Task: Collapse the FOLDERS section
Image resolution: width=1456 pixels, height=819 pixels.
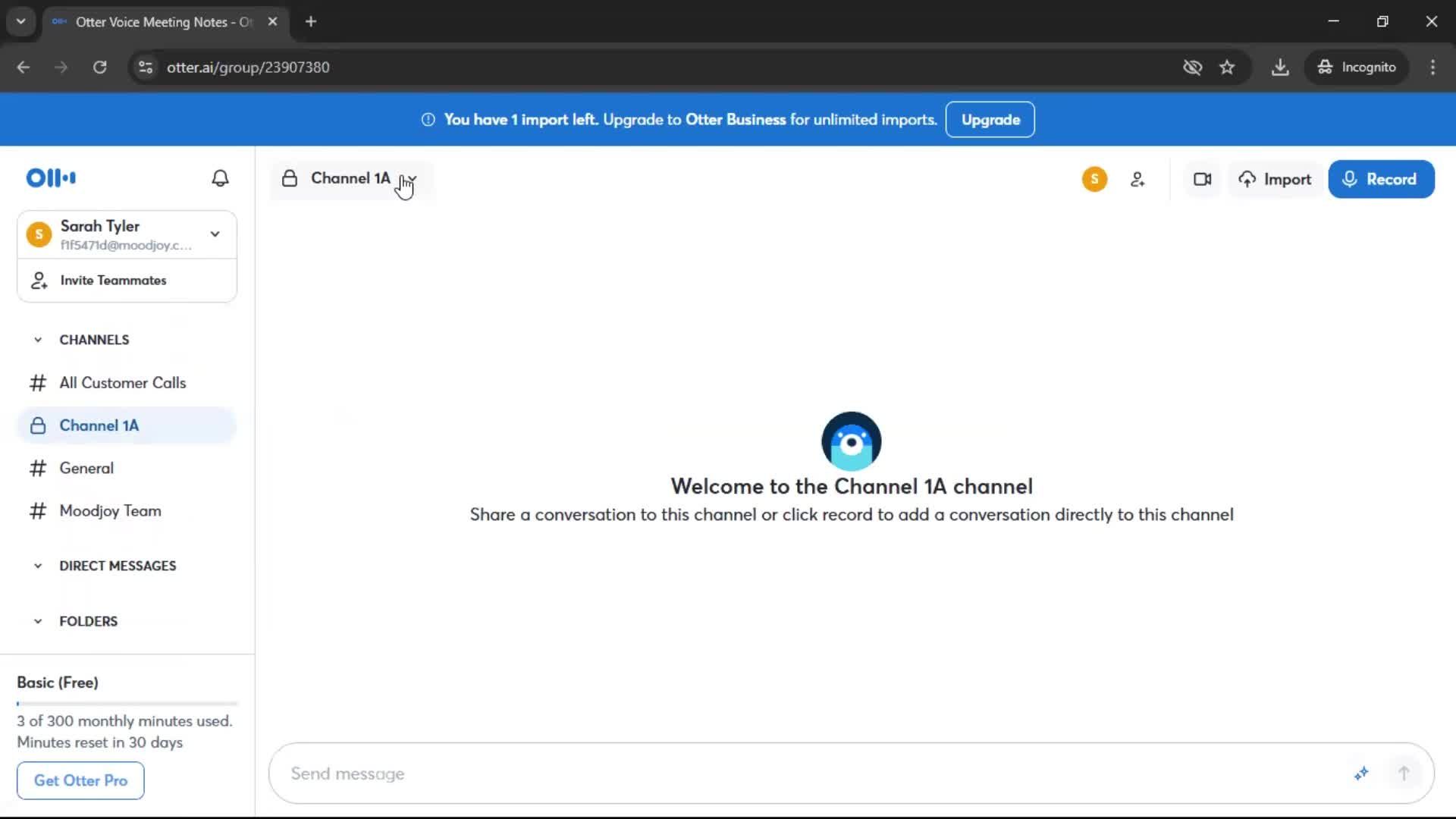Action: tap(38, 622)
